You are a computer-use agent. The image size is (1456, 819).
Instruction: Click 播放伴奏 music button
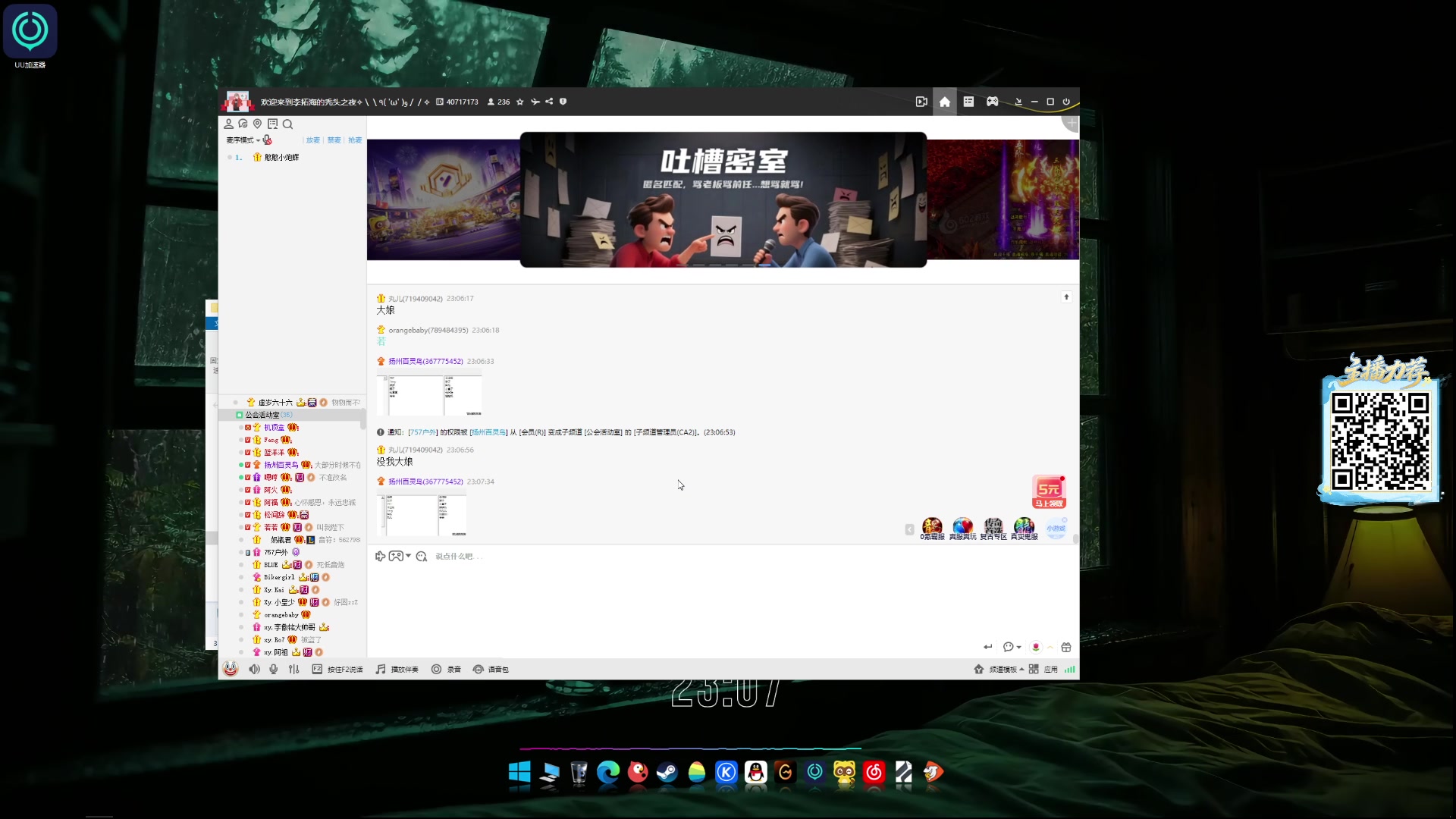tap(397, 670)
